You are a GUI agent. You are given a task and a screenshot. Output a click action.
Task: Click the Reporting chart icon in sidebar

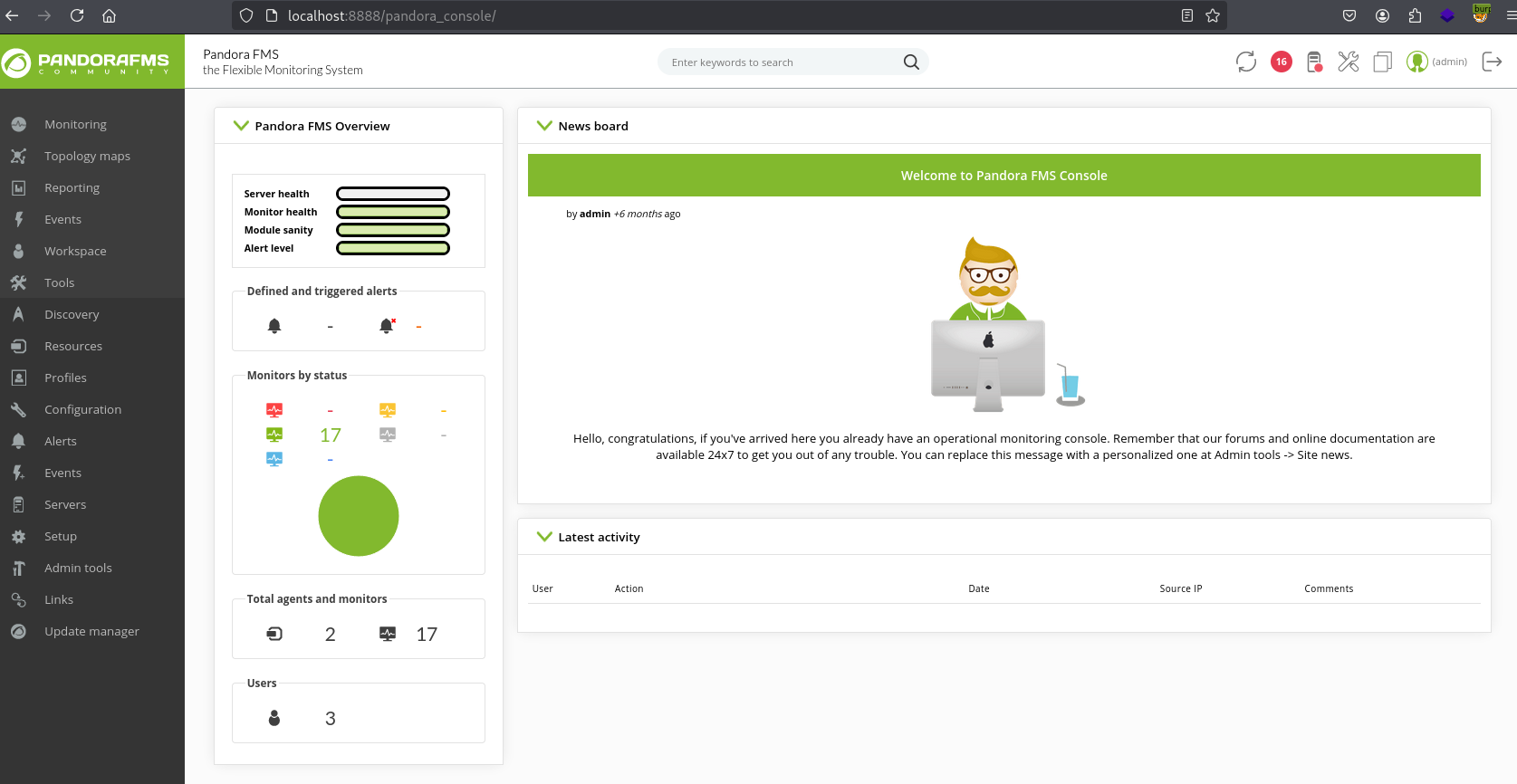[x=18, y=187]
